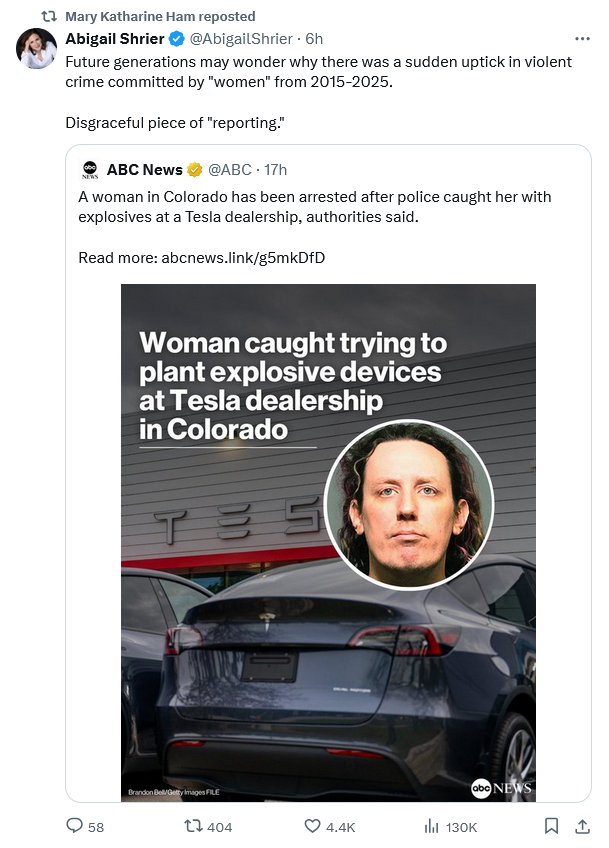Like the post with heart icon
This screenshot has height=848, width=609.
312,826
